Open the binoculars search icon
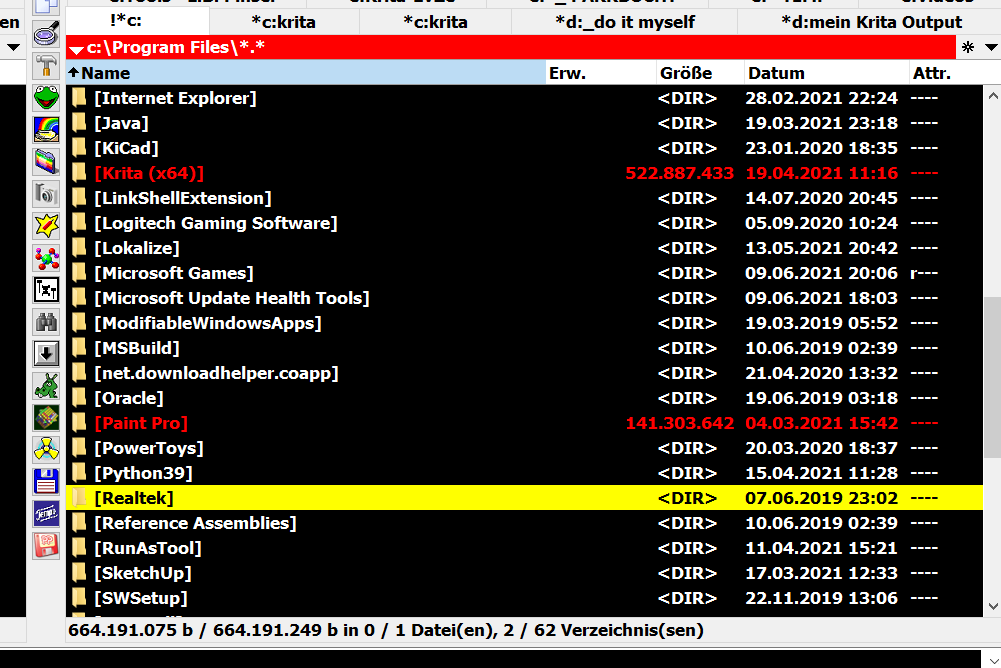The height and width of the screenshot is (668, 1001). point(46,321)
